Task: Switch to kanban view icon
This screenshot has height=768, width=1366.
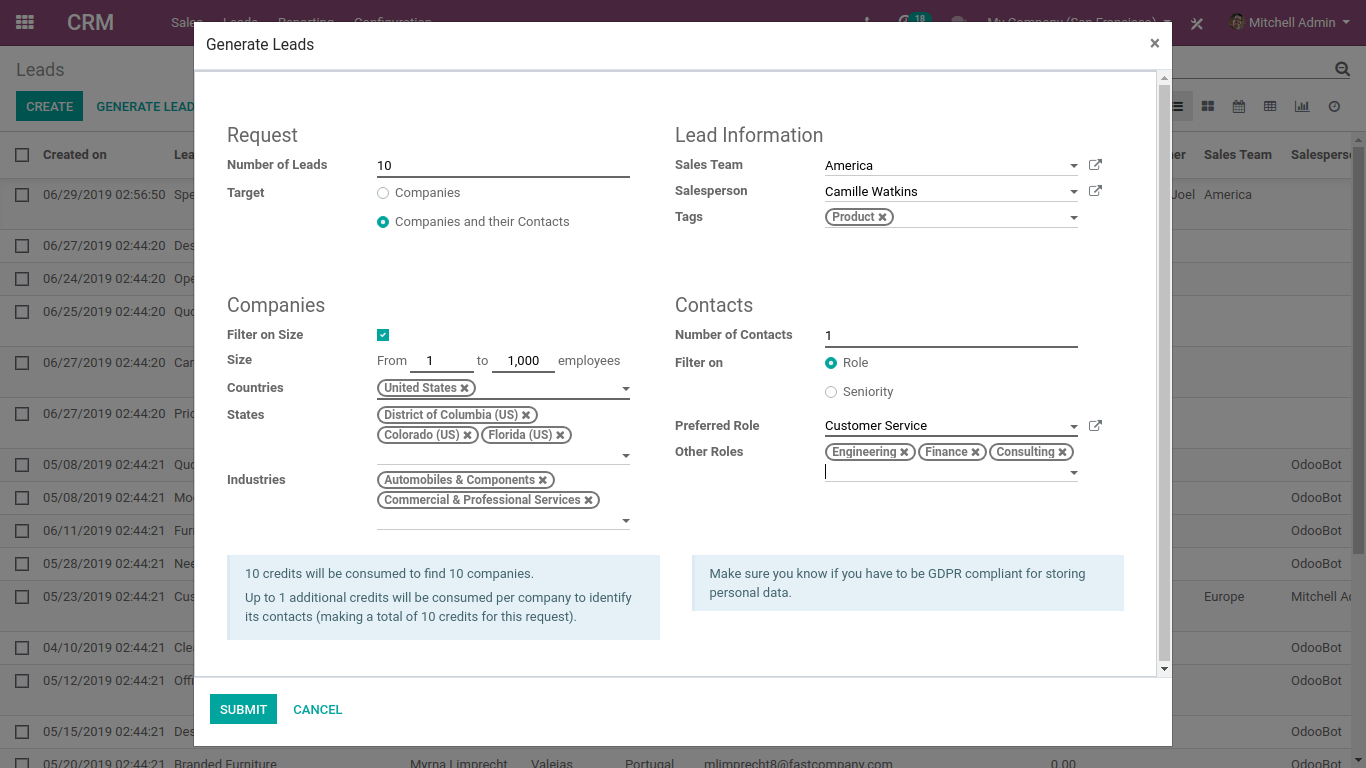Action: (1208, 106)
